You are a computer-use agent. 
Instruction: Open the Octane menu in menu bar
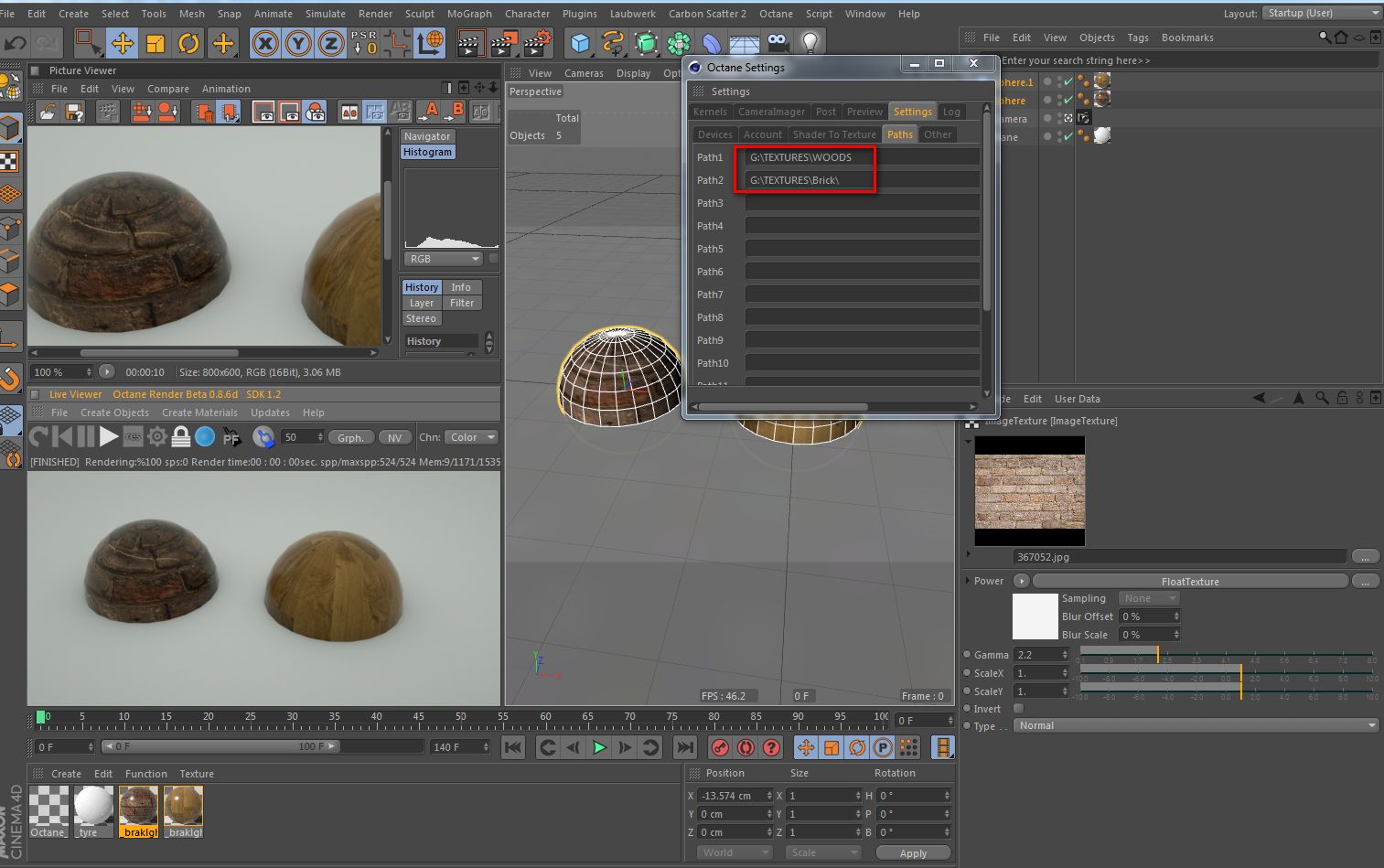[776, 14]
